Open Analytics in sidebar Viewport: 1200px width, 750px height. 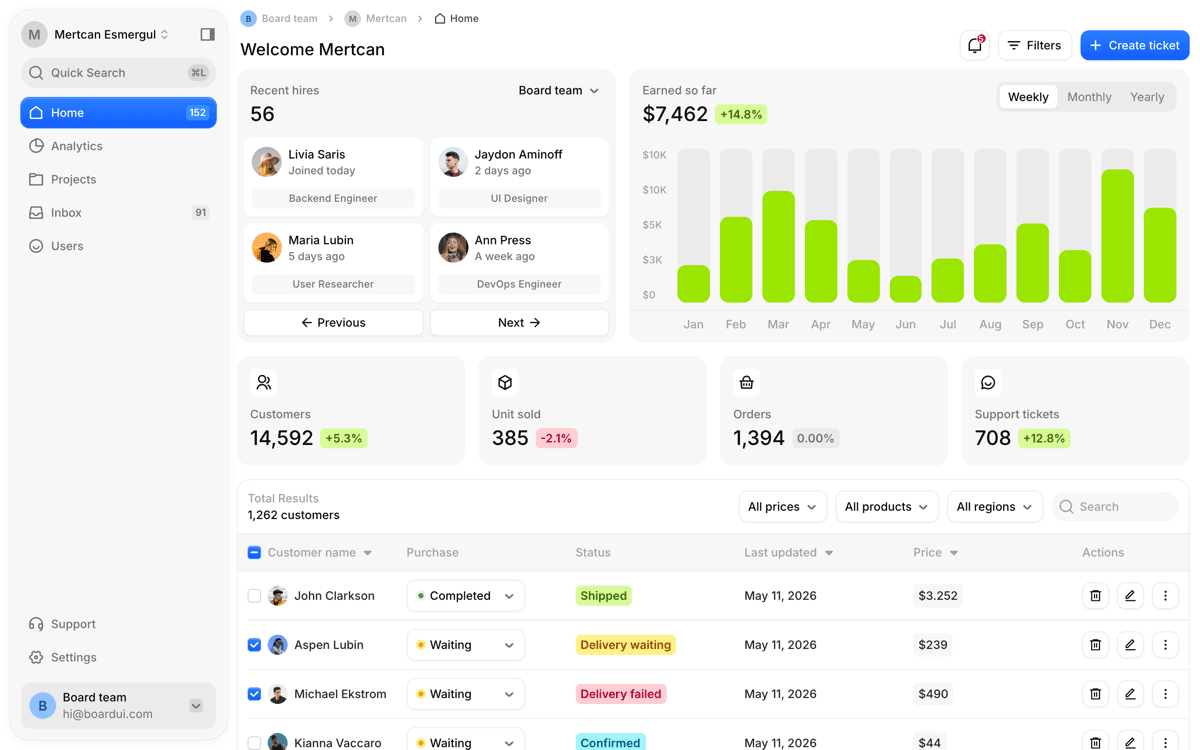[x=118, y=146]
